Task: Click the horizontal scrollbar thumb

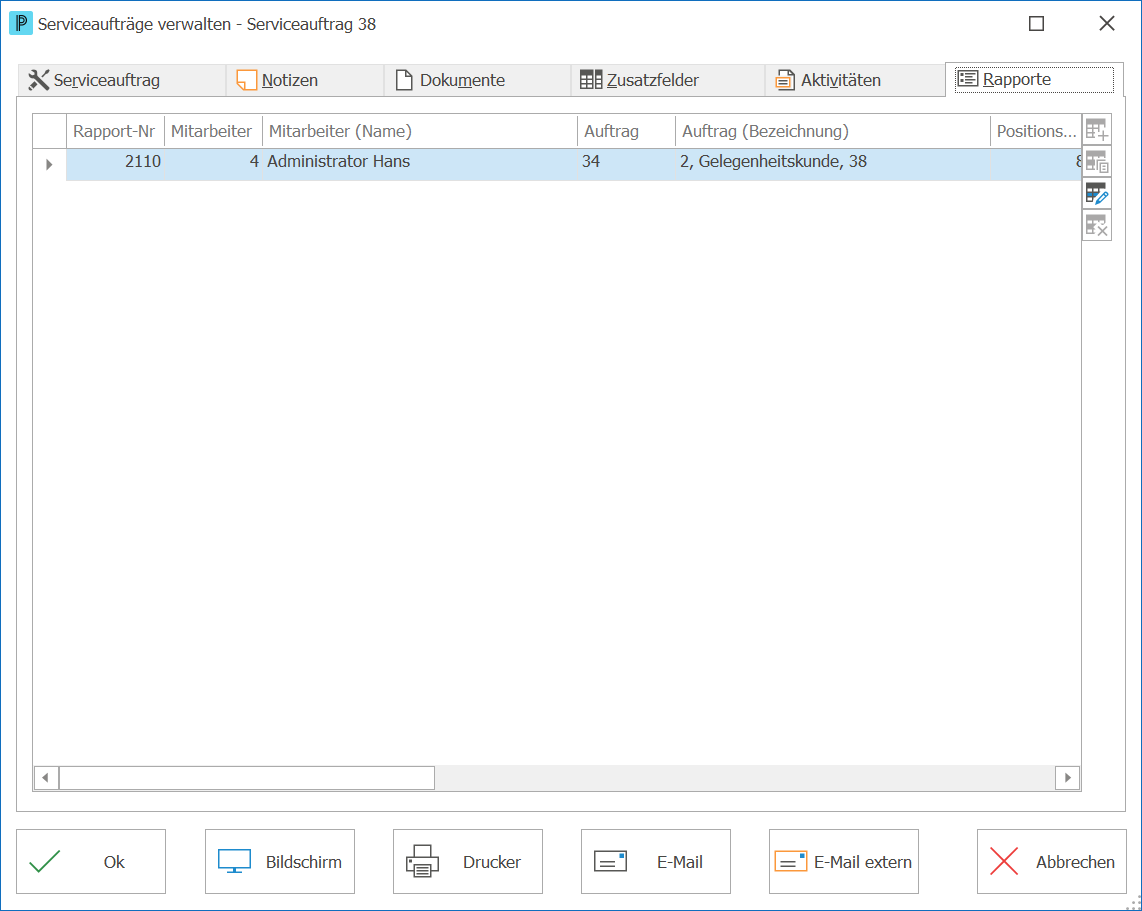Action: click(247, 778)
